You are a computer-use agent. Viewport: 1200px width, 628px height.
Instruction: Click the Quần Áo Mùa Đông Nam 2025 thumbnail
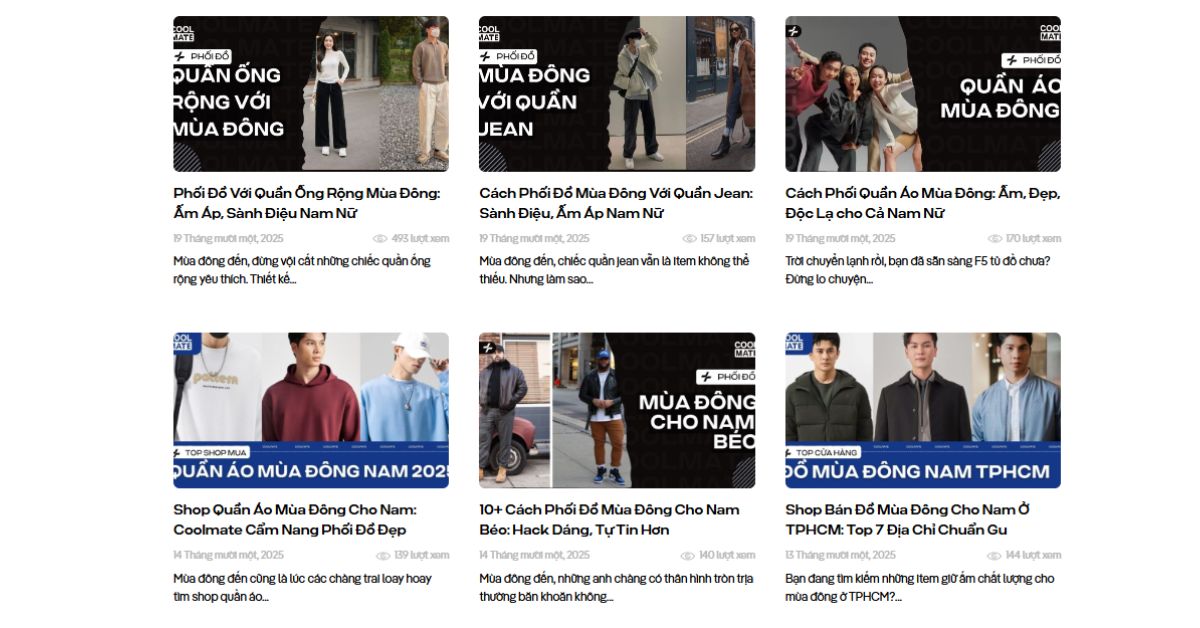pos(311,410)
